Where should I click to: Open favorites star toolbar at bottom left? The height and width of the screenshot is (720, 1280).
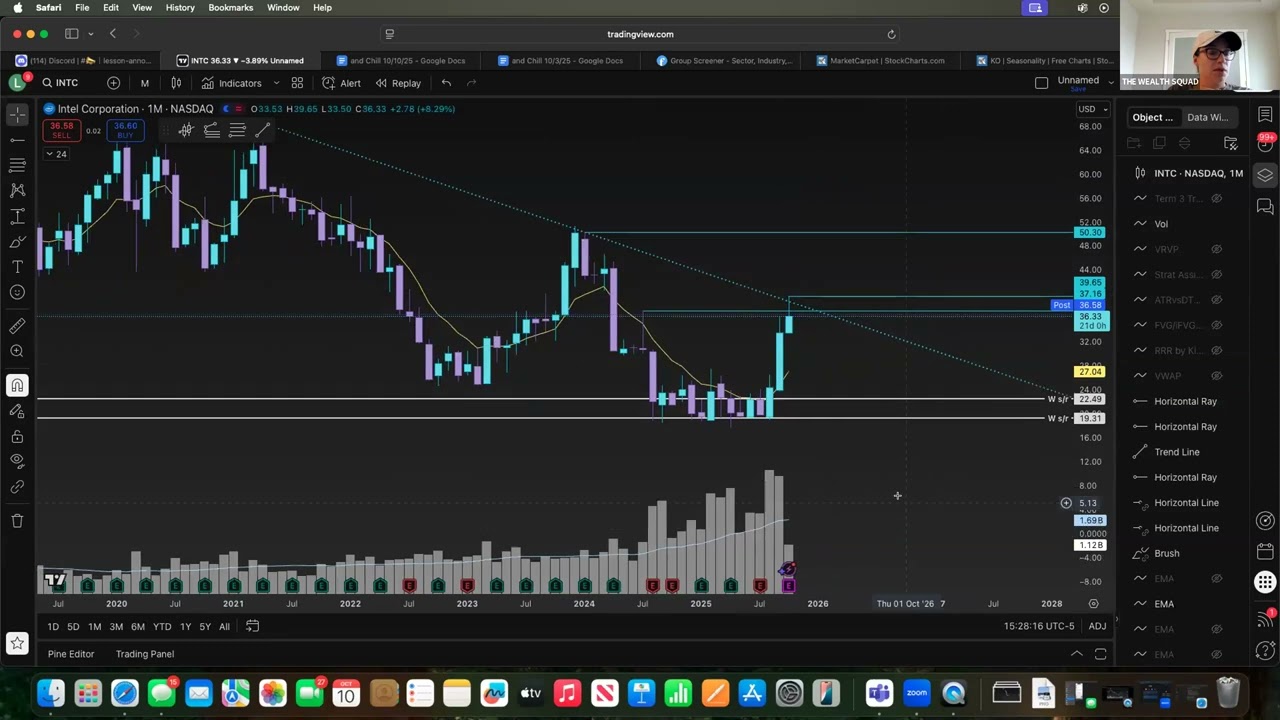point(17,644)
